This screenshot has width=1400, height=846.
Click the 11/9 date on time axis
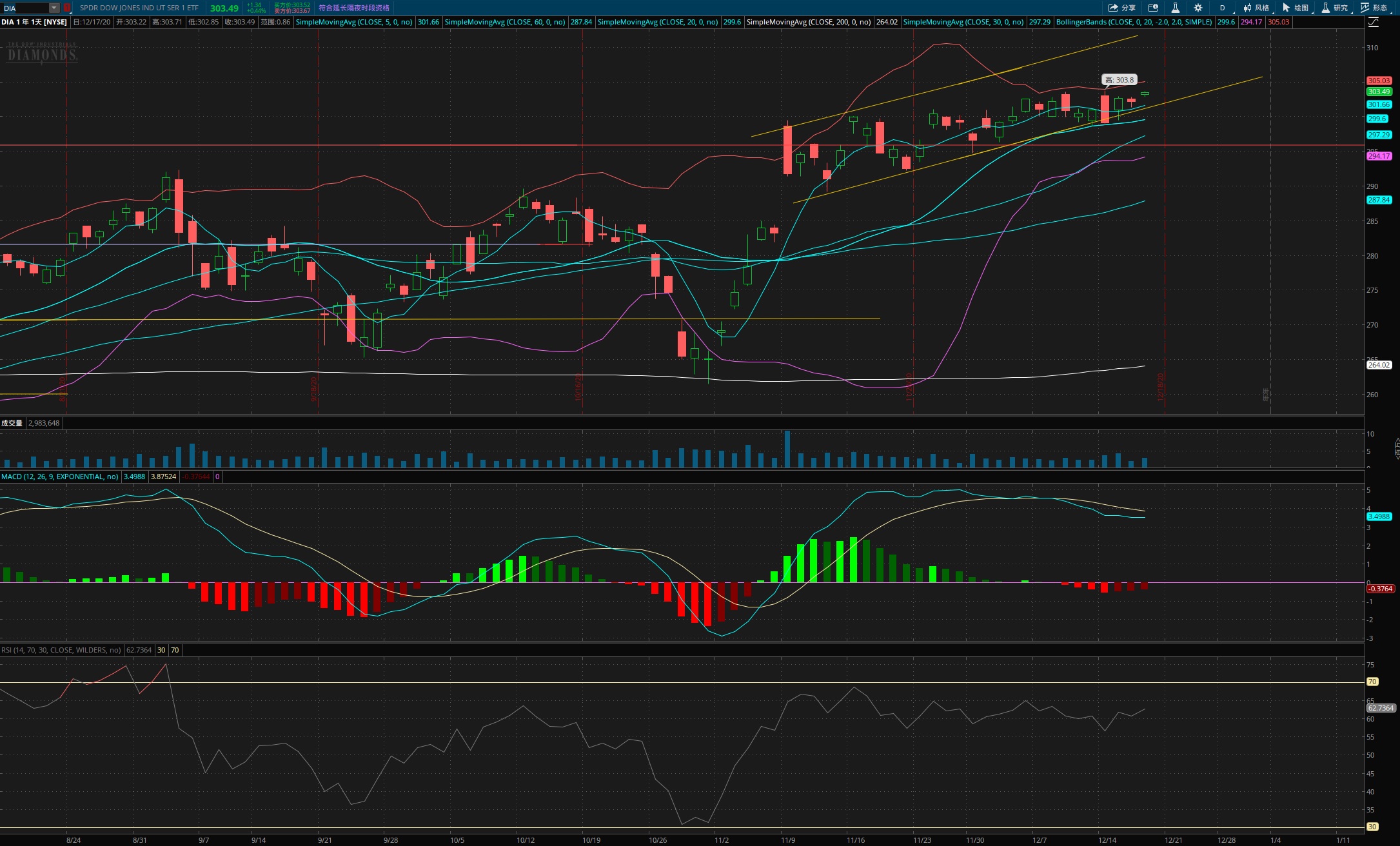pos(787,840)
